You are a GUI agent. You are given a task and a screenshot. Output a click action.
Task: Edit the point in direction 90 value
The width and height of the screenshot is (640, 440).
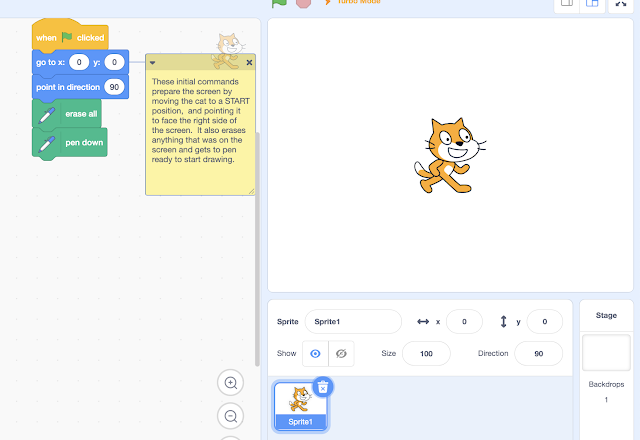(x=114, y=87)
